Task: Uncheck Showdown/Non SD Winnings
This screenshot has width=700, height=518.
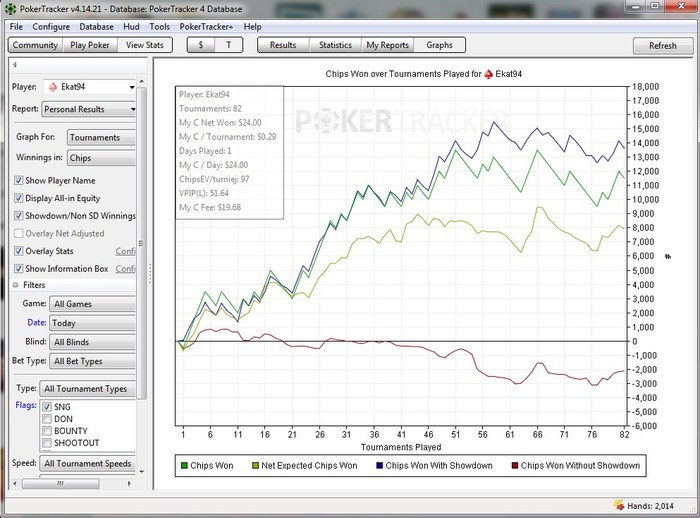Action: [19, 216]
